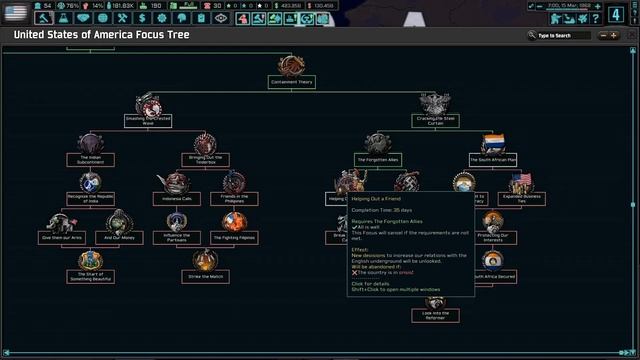Click the game speed 4 indicator

tap(616, 15)
